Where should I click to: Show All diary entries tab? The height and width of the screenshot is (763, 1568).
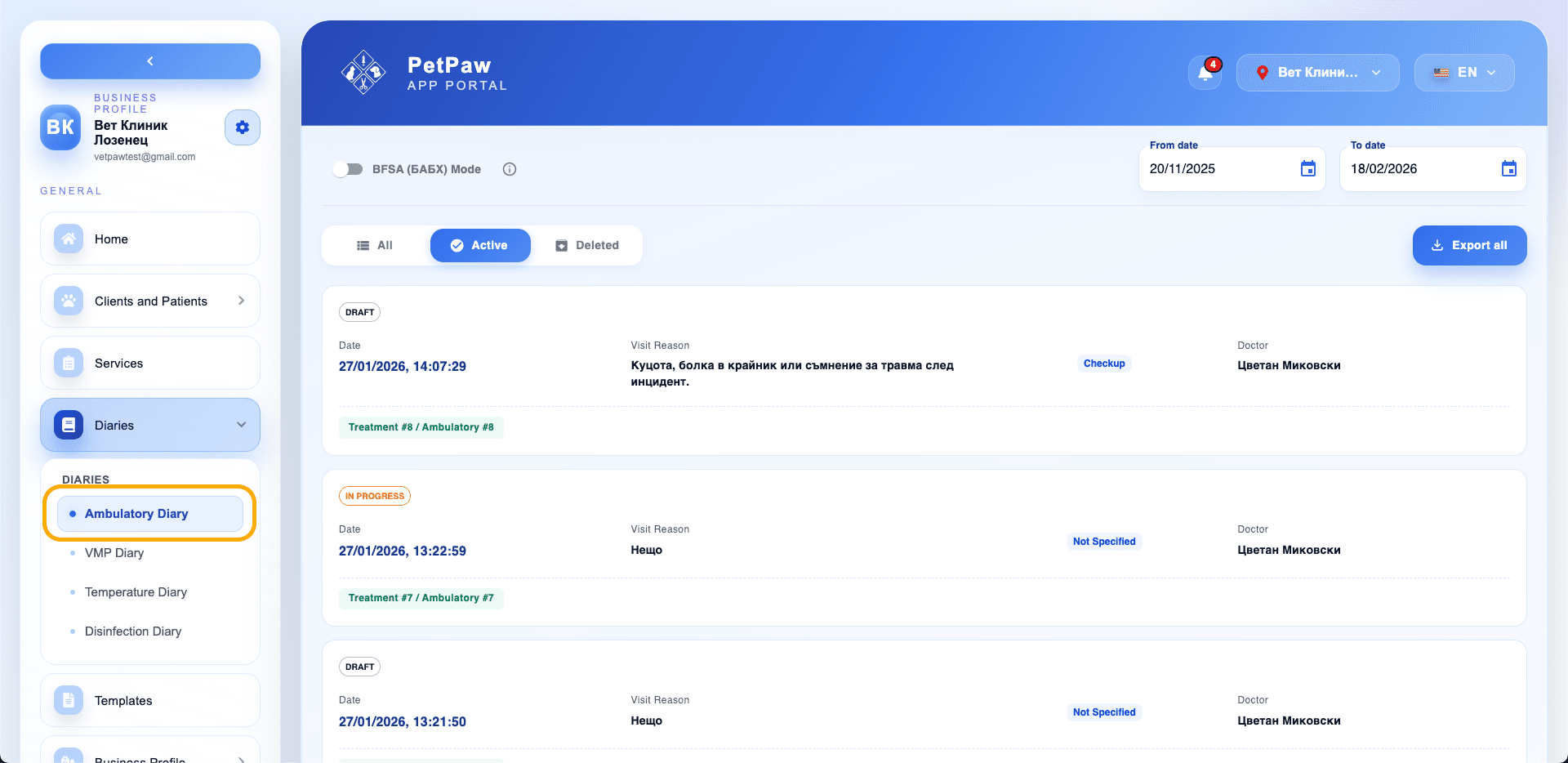pyautogui.click(x=375, y=245)
